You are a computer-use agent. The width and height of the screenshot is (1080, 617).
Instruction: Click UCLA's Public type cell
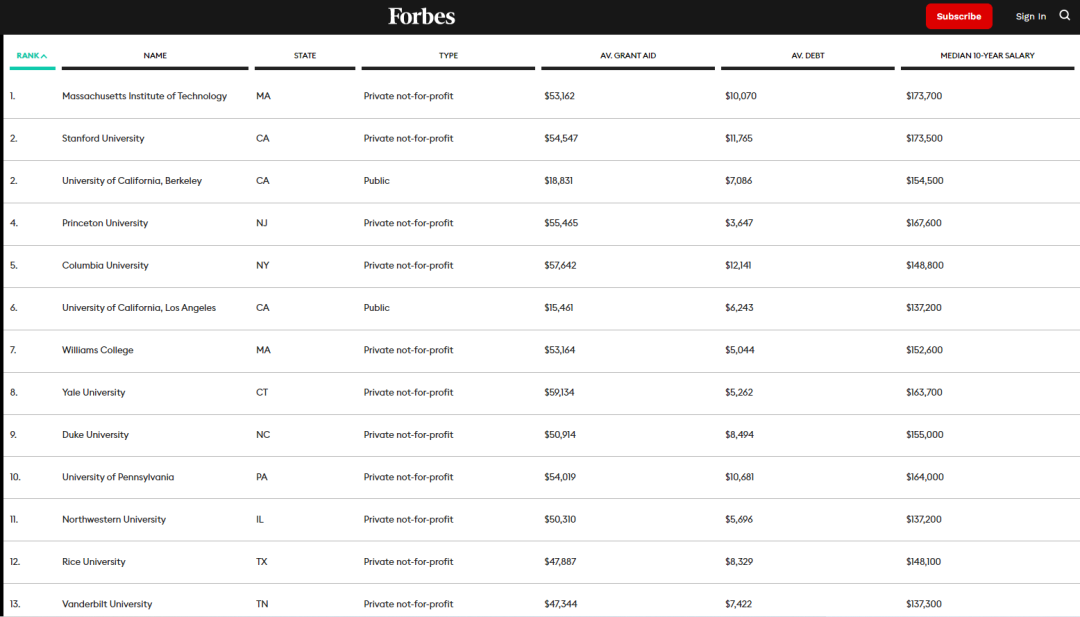point(377,308)
